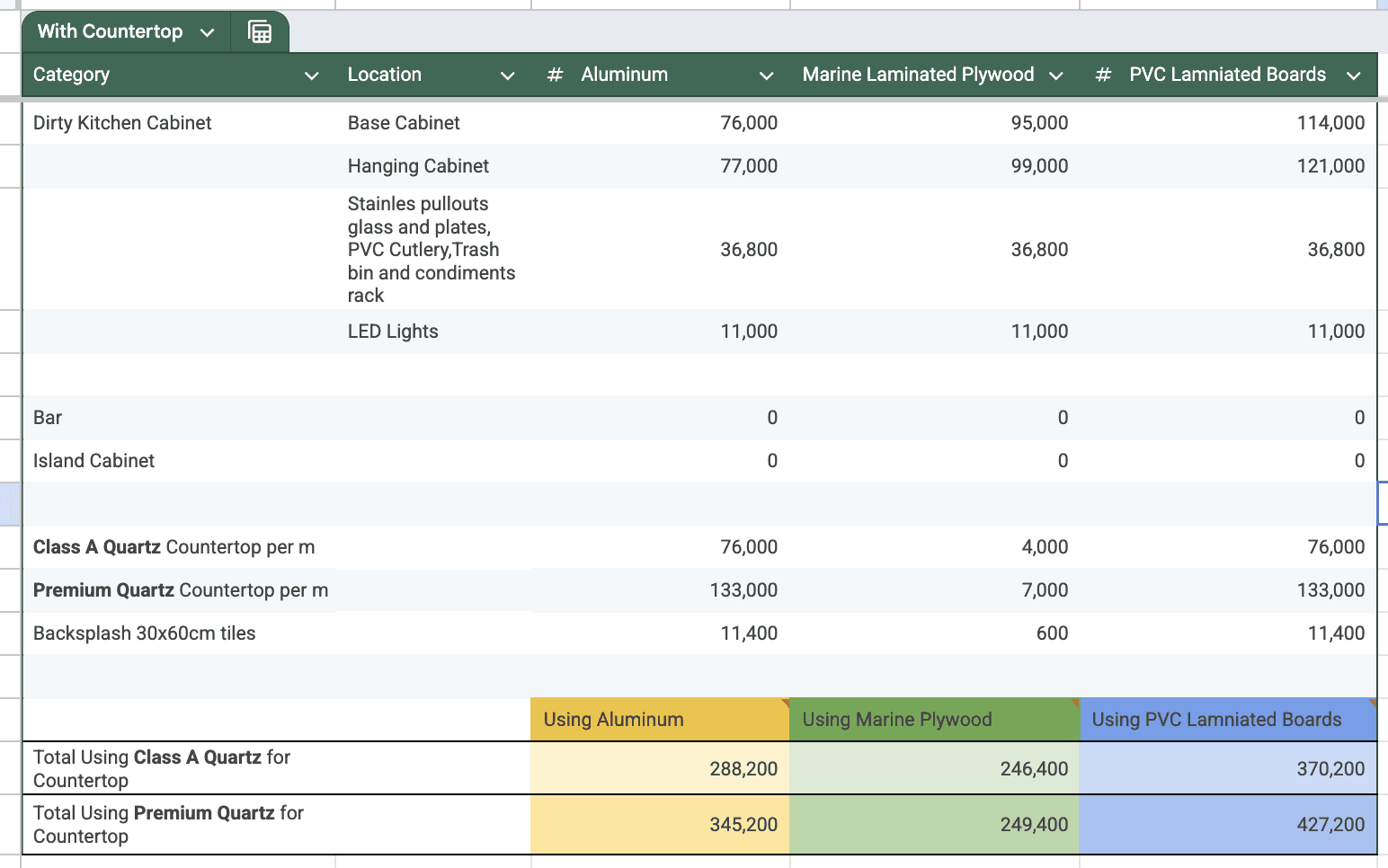The height and width of the screenshot is (868, 1388).
Task: Click the Hanging Cabinet location cell
Action: pyautogui.click(x=418, y=166)
